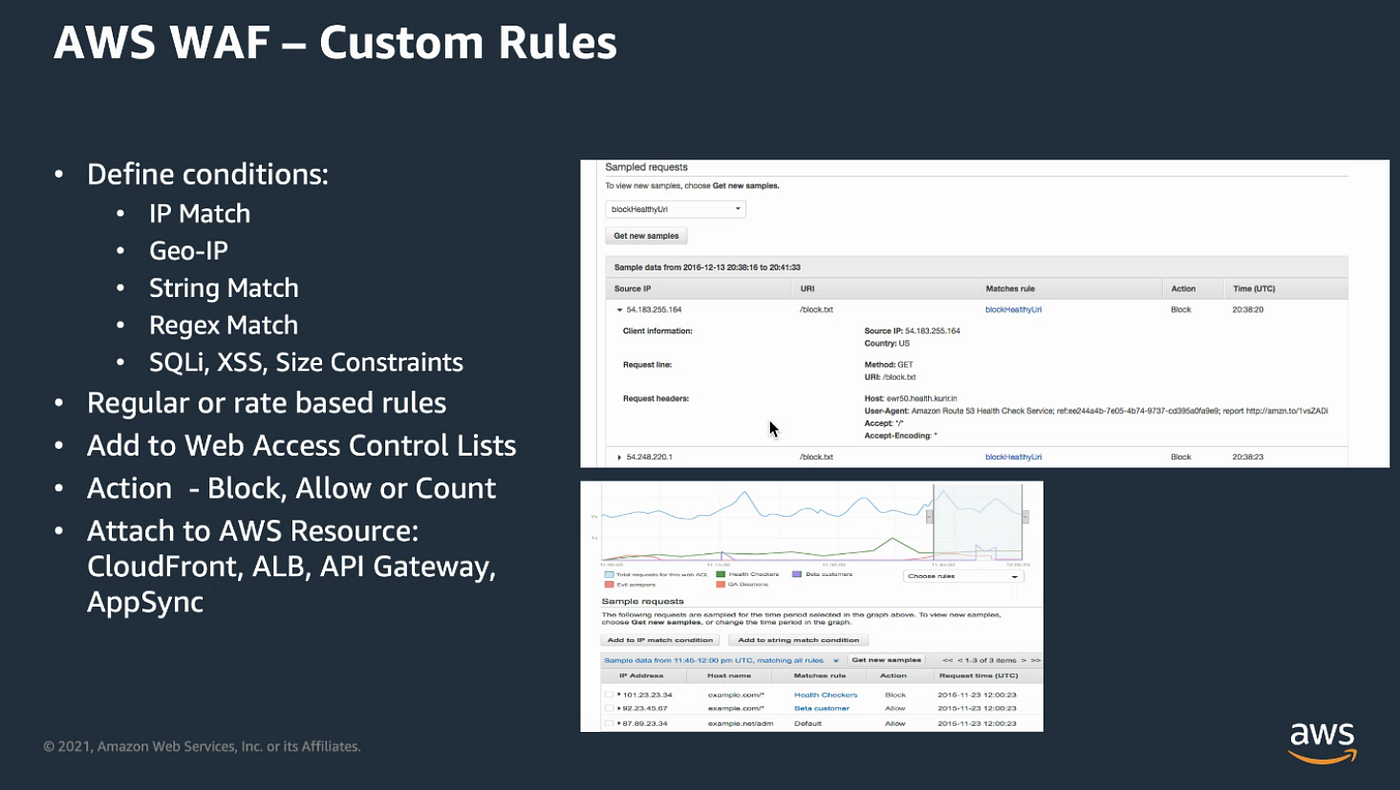Image resolution: width=1400 pixels, height=790 pixels.
Task: Click the AWS WAF – Custom Rules title
Action: (334, 42)
